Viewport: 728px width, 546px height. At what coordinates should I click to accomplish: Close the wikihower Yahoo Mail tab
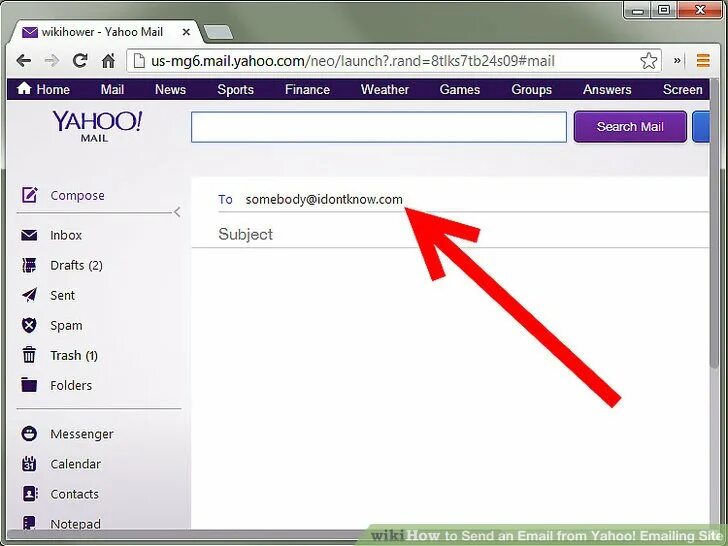(x=186, y=32)
